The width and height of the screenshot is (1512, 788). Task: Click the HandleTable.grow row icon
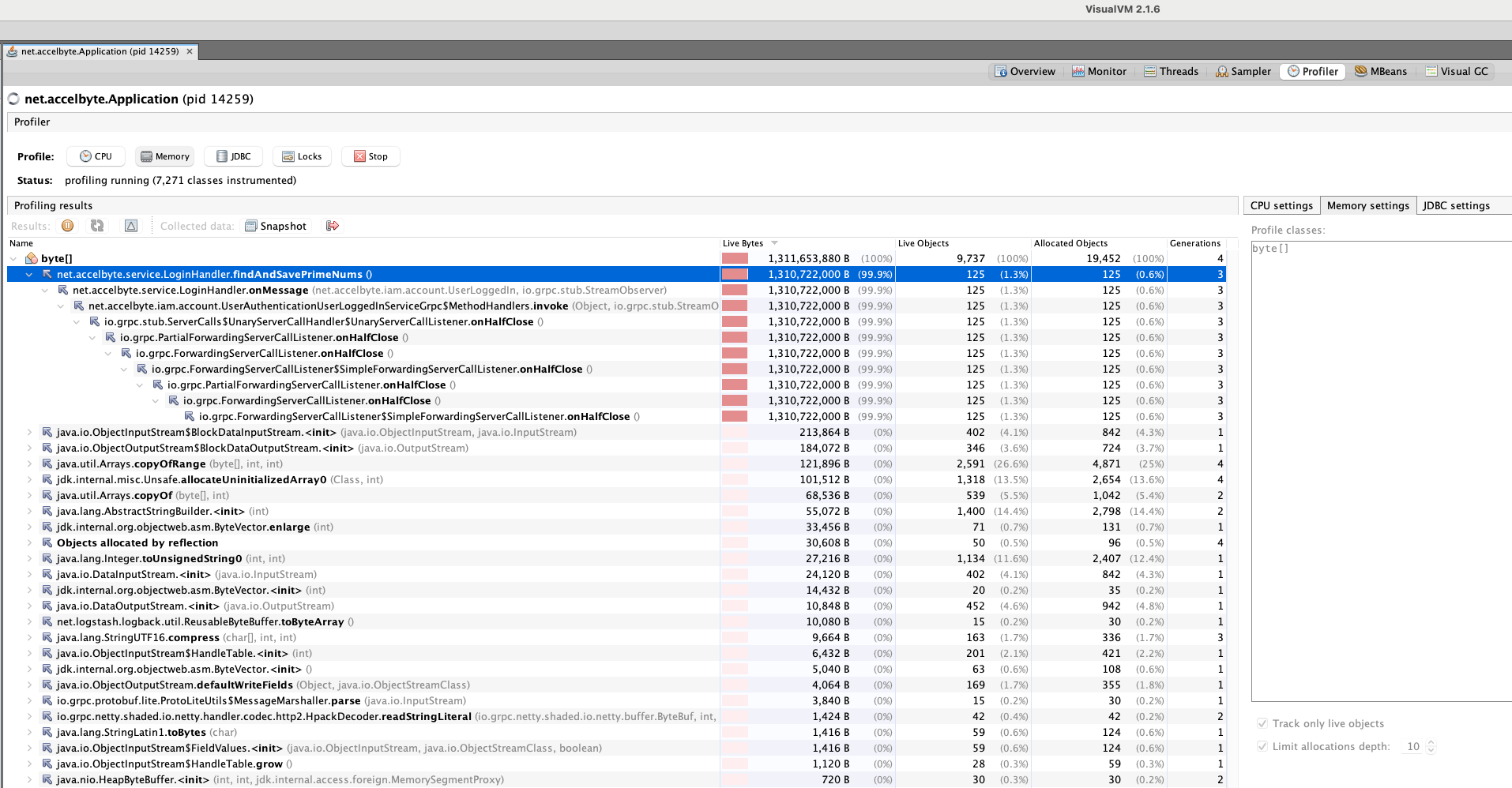point(47,764)
